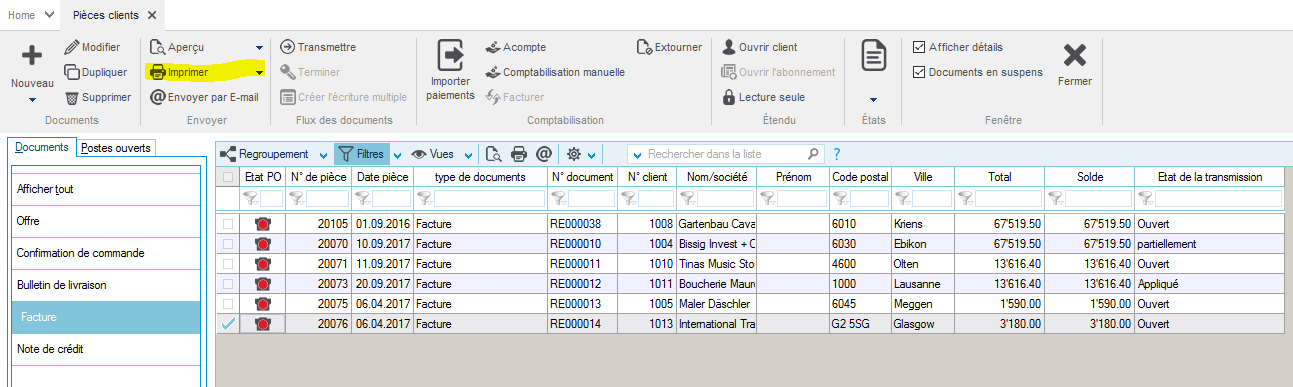The height and width of the screenshot is (387, 1293).
Task: Expand the Imprimer dropdown arrow
Action: 260,72
